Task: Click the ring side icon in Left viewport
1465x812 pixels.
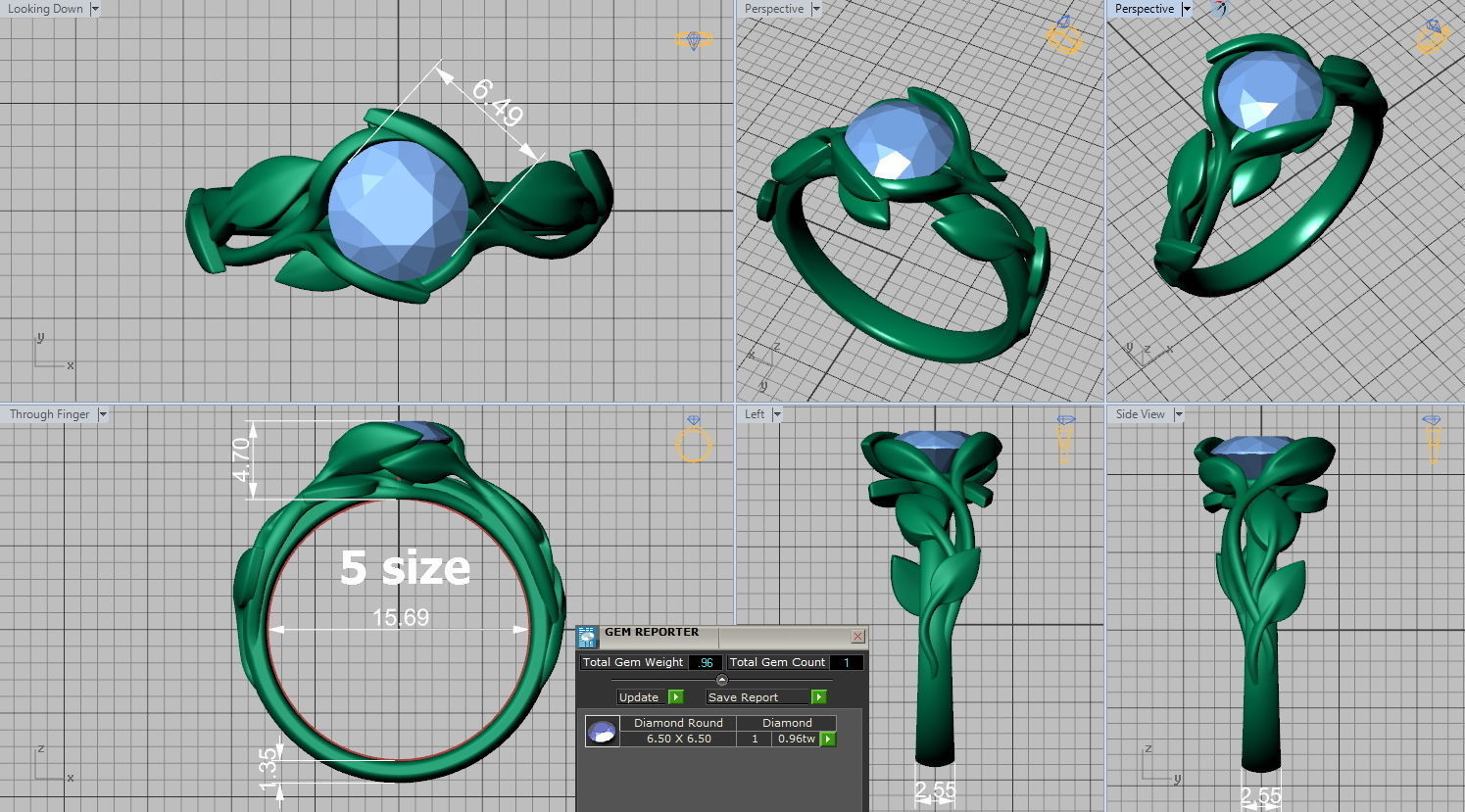Action: pyautogui.click(x=1065, y=440)
